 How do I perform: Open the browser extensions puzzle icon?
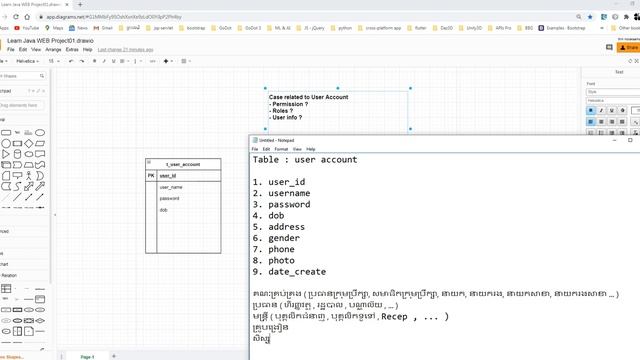[x=626, y=17]
